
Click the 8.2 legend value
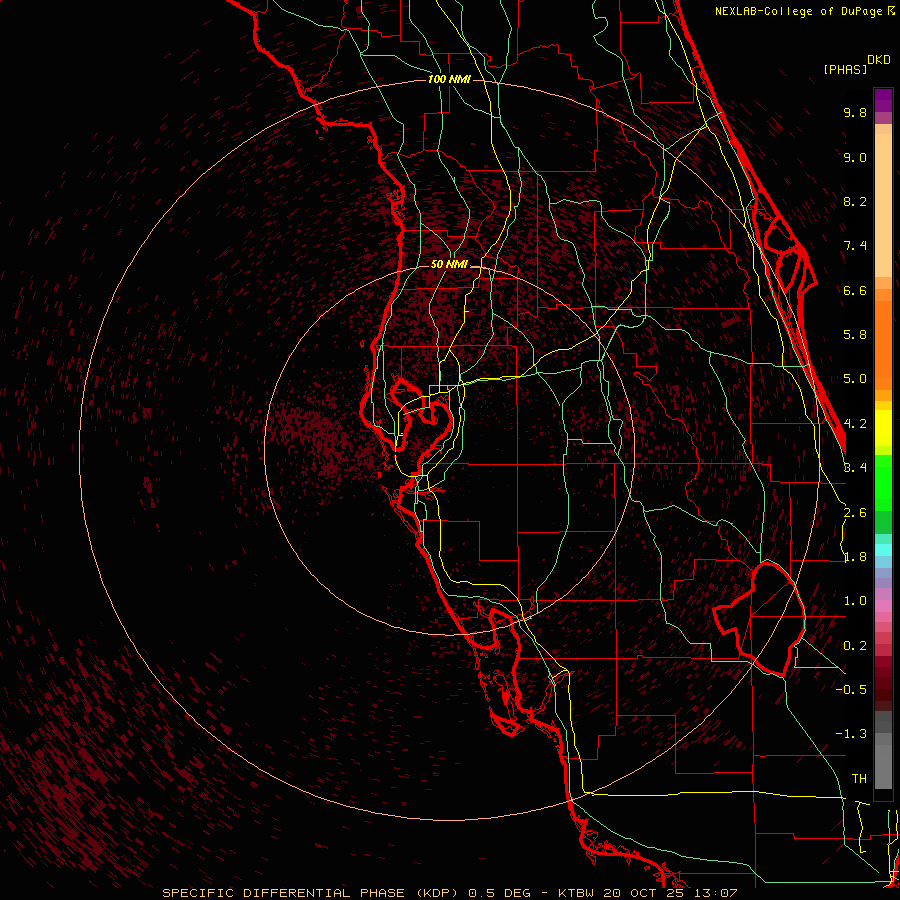click(x=855, y=201)
